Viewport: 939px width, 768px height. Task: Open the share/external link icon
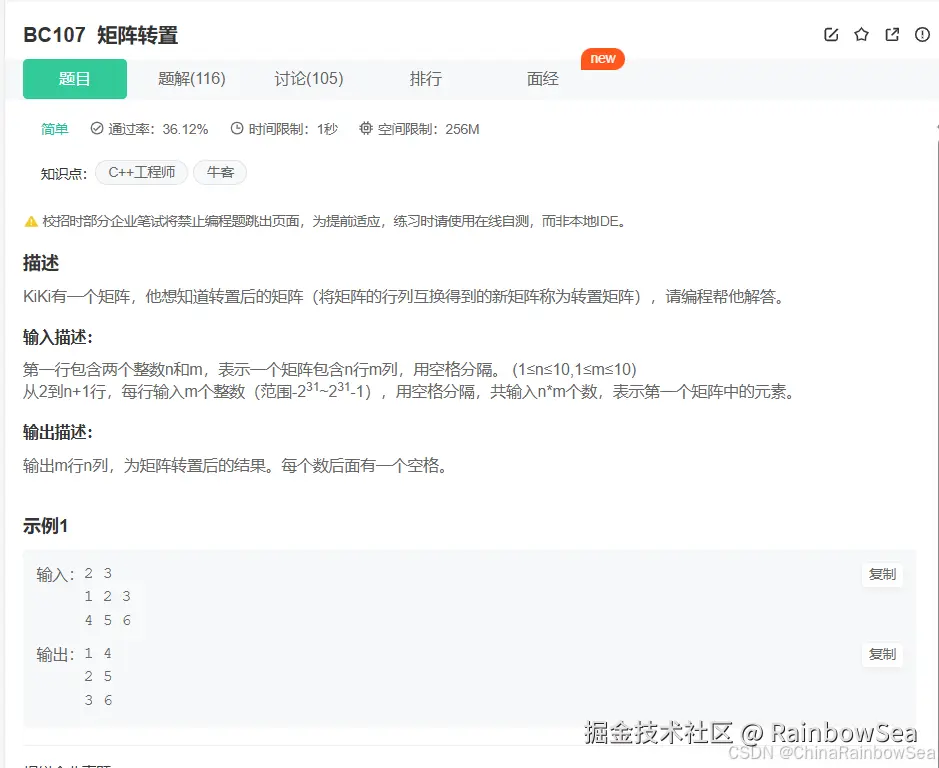890,34
